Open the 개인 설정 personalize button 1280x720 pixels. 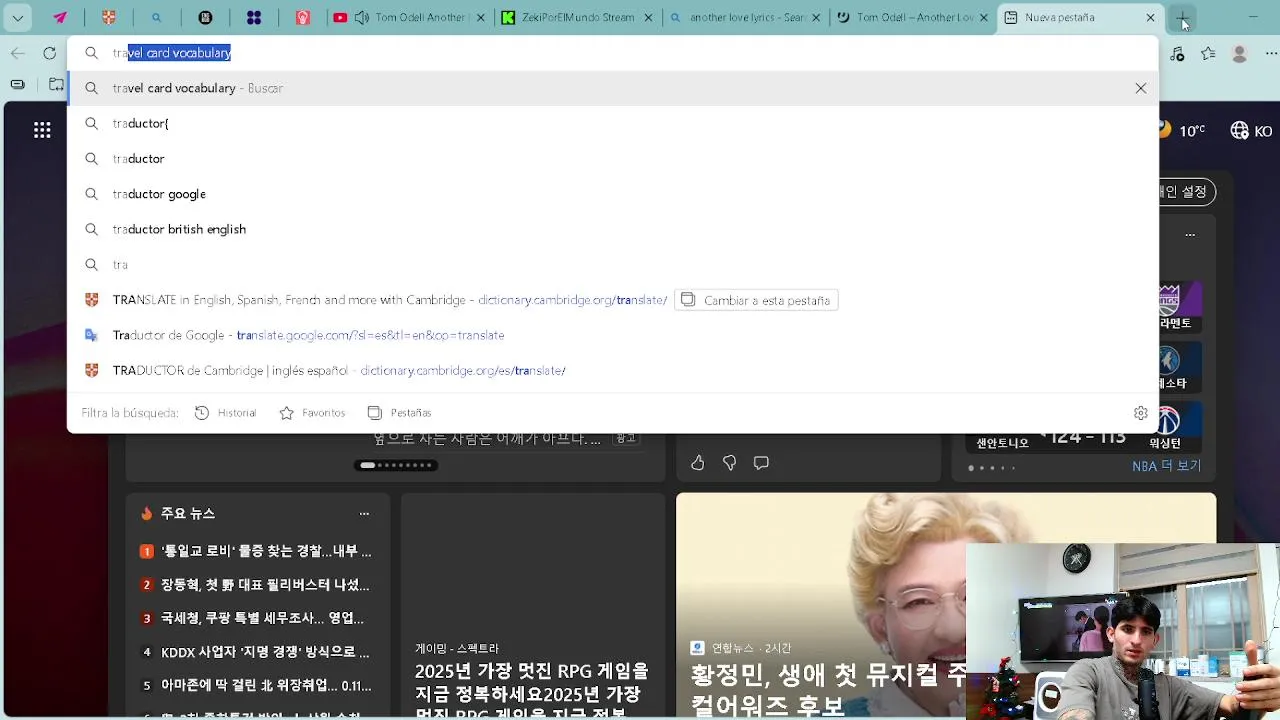point(1186,191)
